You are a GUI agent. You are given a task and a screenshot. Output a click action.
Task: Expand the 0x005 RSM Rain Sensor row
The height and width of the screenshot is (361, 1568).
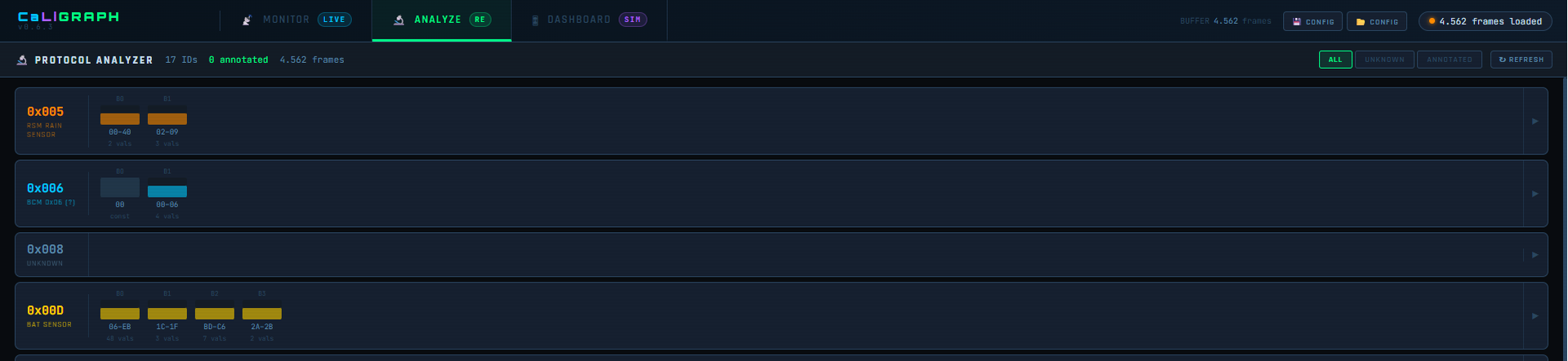coord(1535,121)
